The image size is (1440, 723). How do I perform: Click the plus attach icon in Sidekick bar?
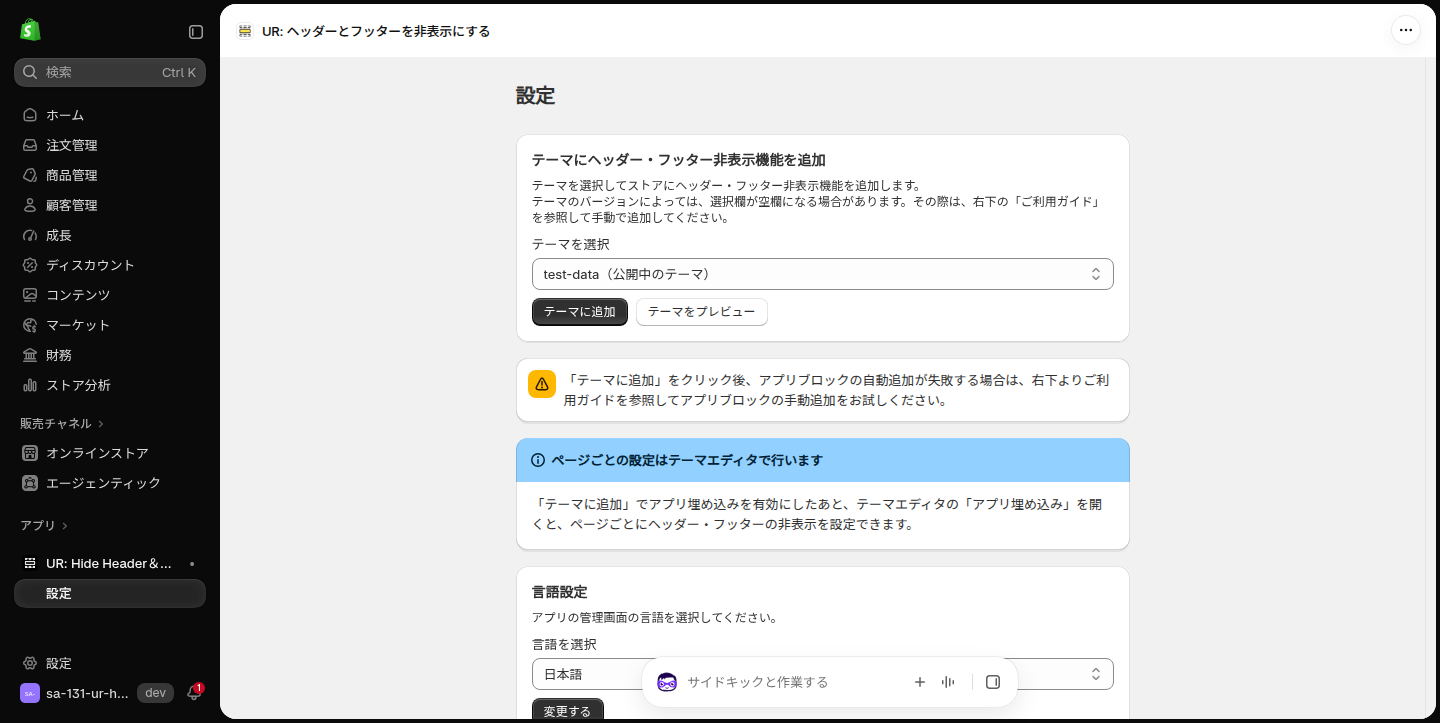pyautogui.click(x=920, y=682)
